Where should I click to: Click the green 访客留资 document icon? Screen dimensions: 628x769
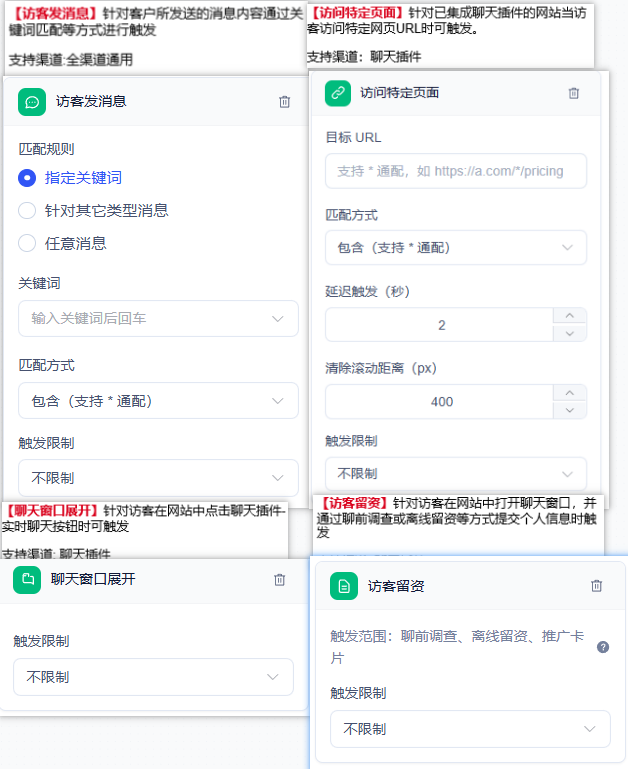pos(344,586)
